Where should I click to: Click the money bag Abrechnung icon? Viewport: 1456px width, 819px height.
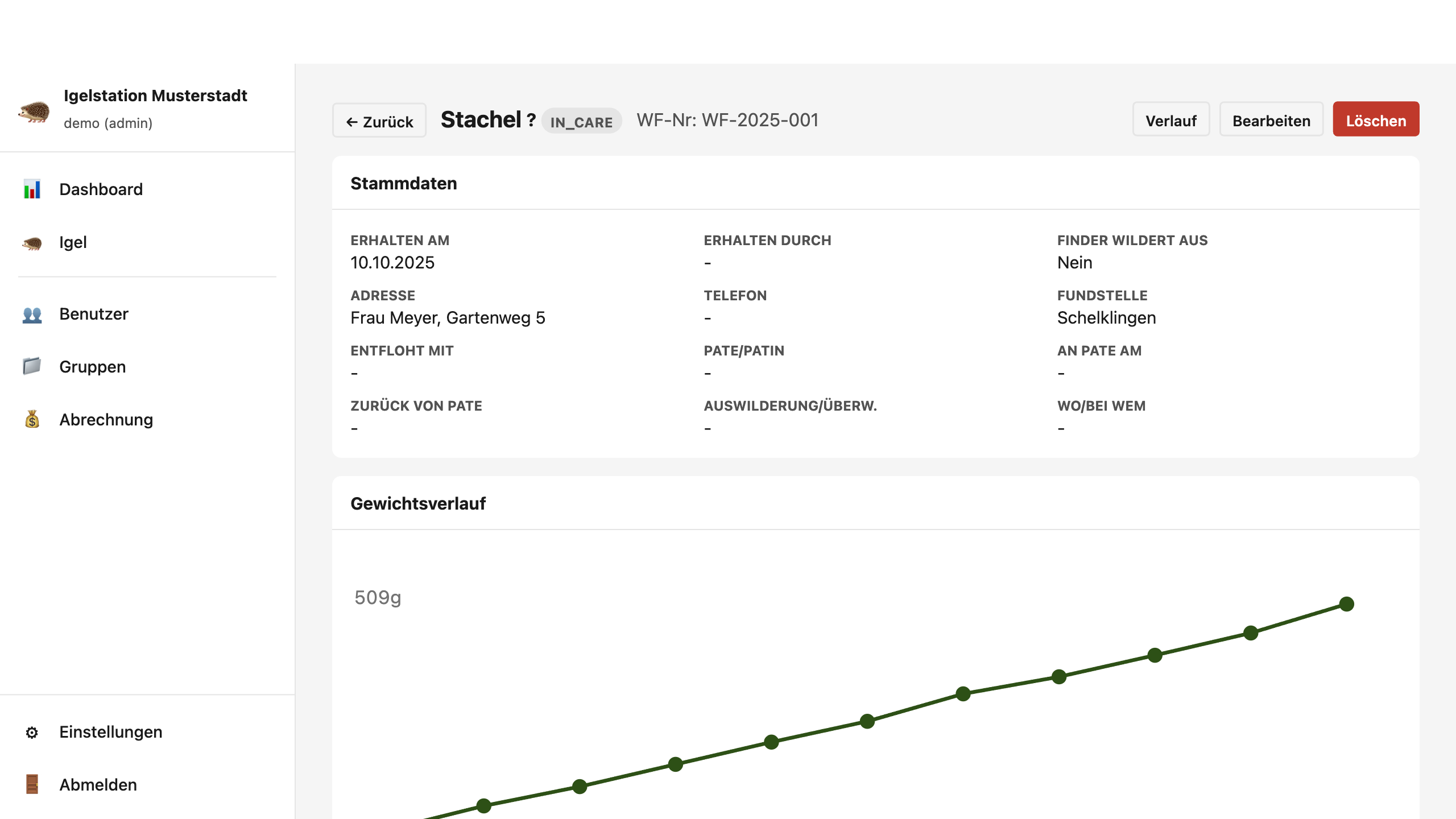click(x=32, y=420)
